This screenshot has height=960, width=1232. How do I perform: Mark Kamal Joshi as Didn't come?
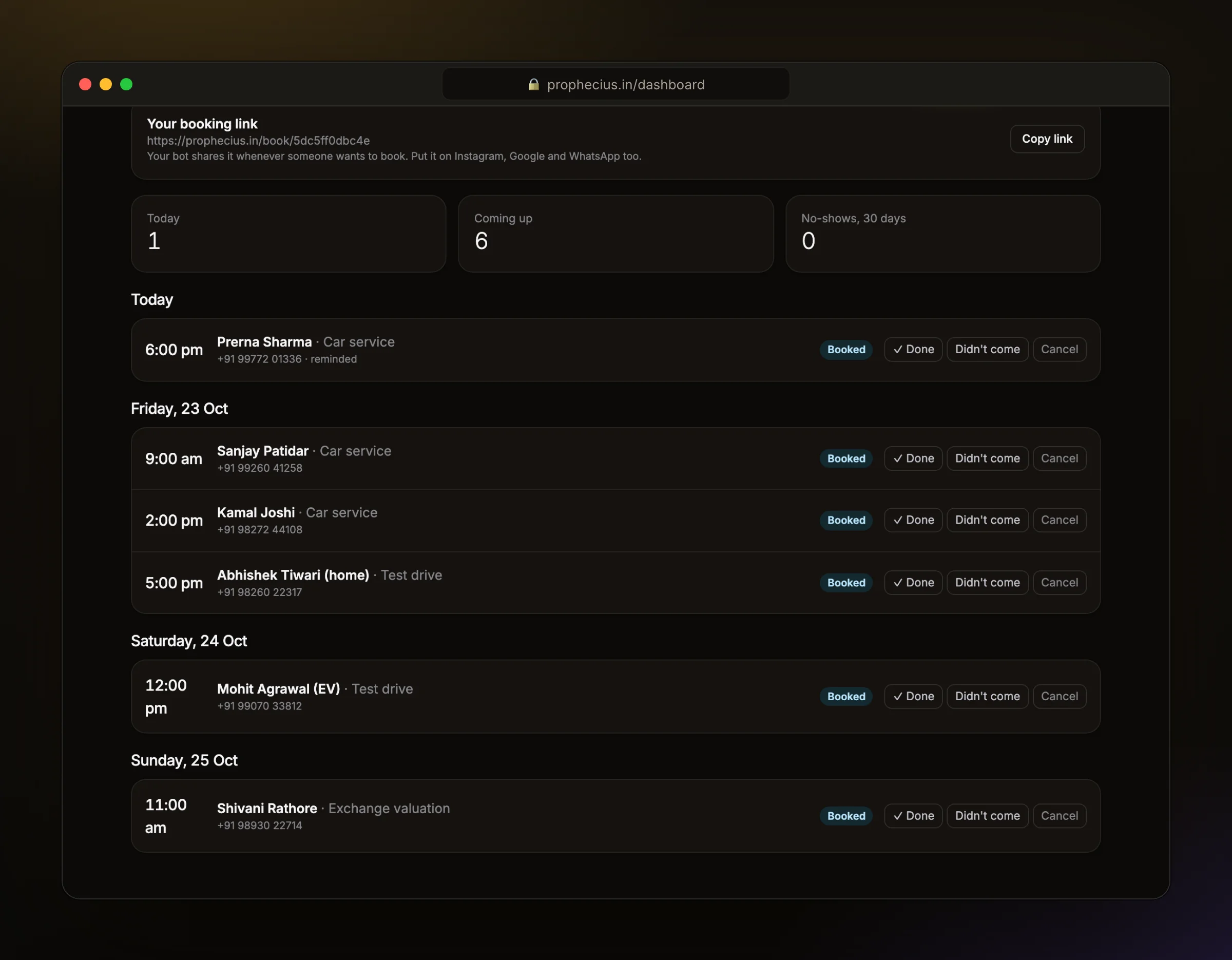point(987,520)
